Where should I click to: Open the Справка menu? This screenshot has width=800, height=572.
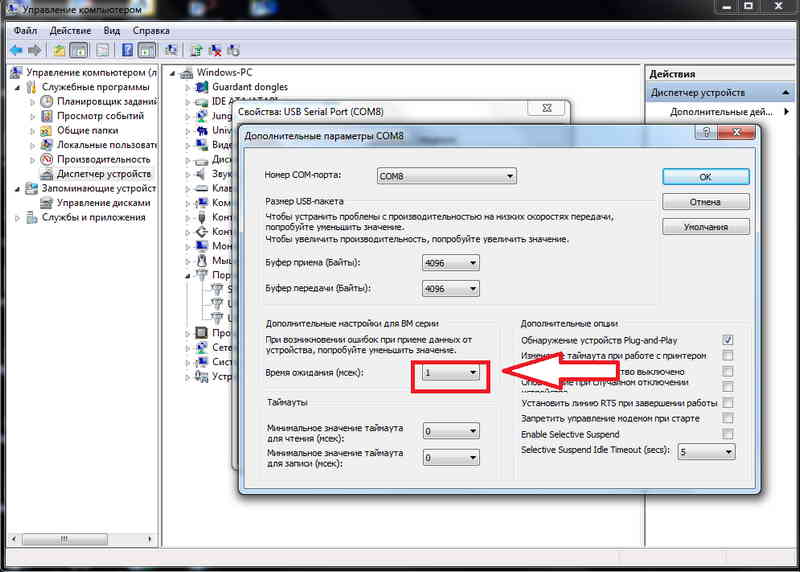coord(151,31)
